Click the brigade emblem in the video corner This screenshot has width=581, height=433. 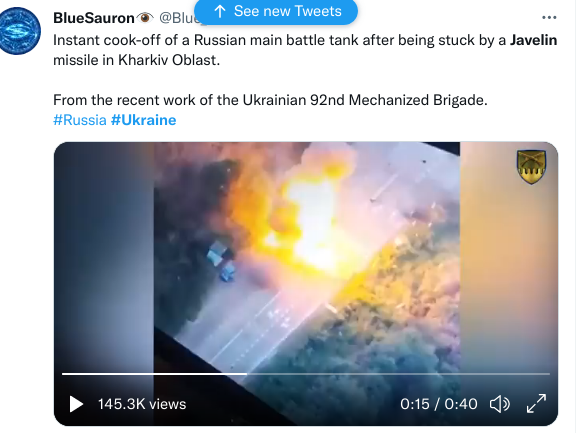click(x=531, y=167)
